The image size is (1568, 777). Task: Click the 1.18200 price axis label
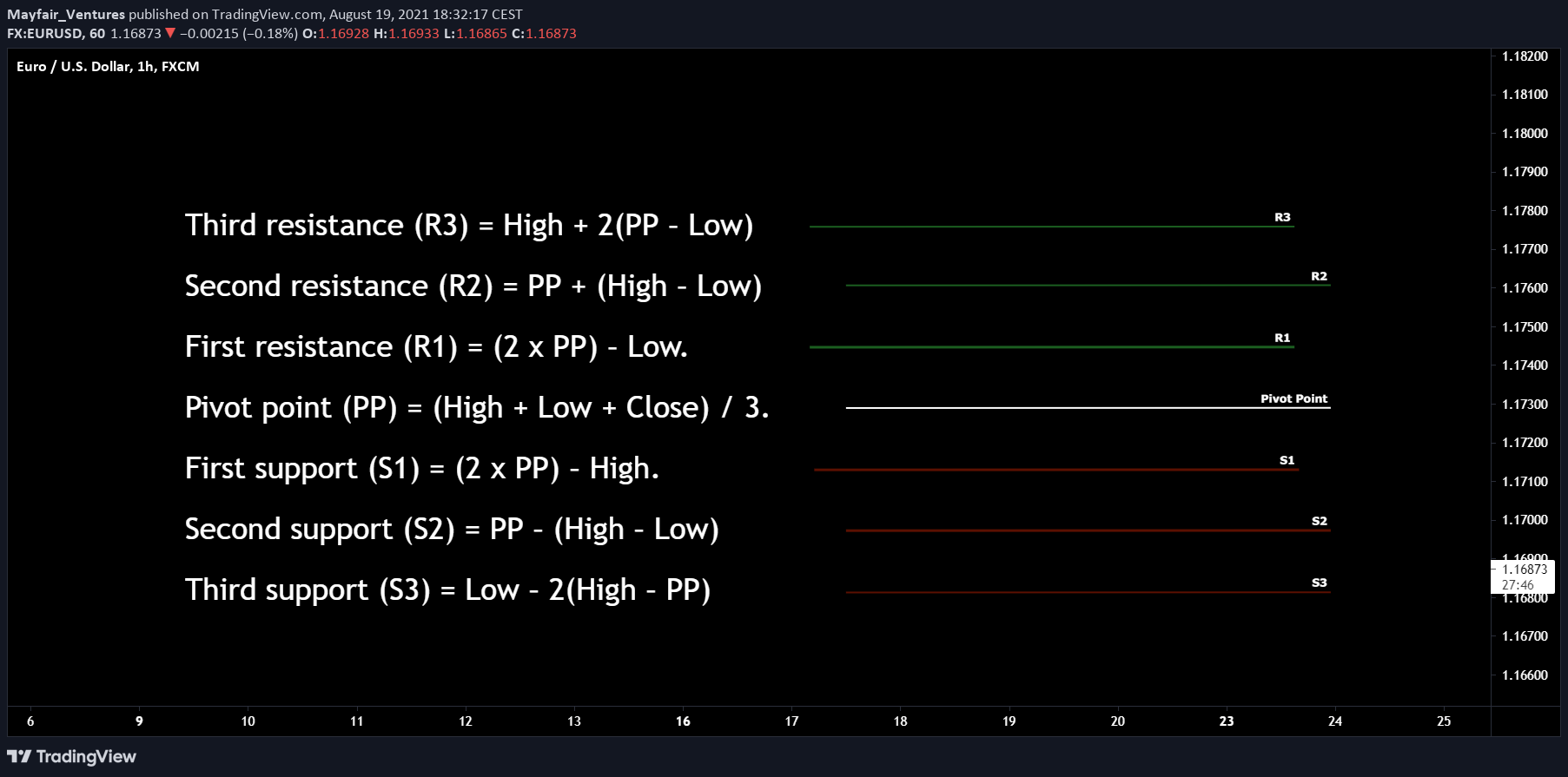coord(1525,56)
